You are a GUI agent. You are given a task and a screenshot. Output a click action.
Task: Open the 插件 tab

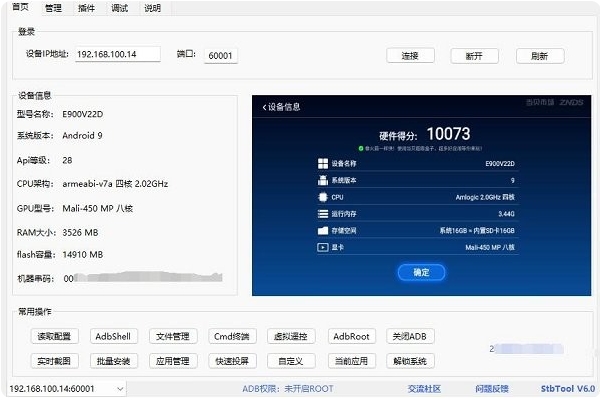86,7
